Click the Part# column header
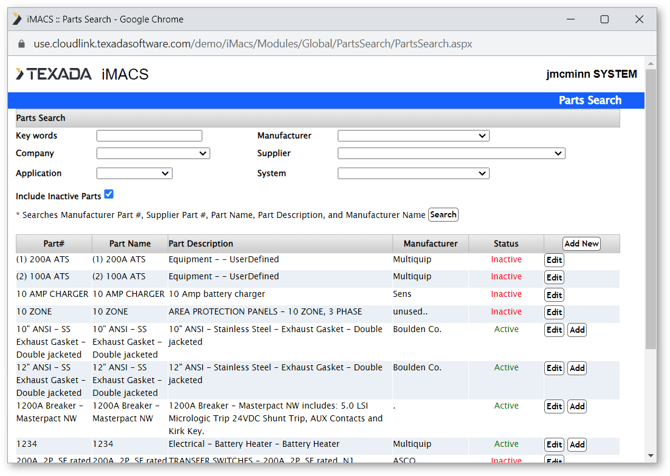This screenshot has width=670, height=476. (x=54, y=244)
